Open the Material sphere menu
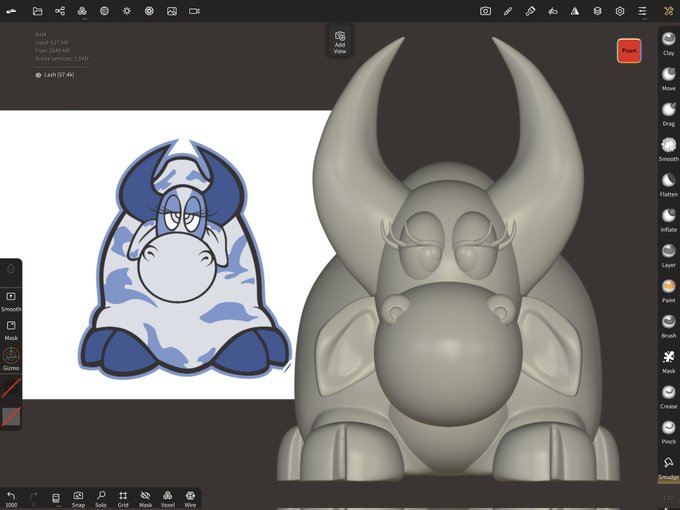 tap(104, 11)
